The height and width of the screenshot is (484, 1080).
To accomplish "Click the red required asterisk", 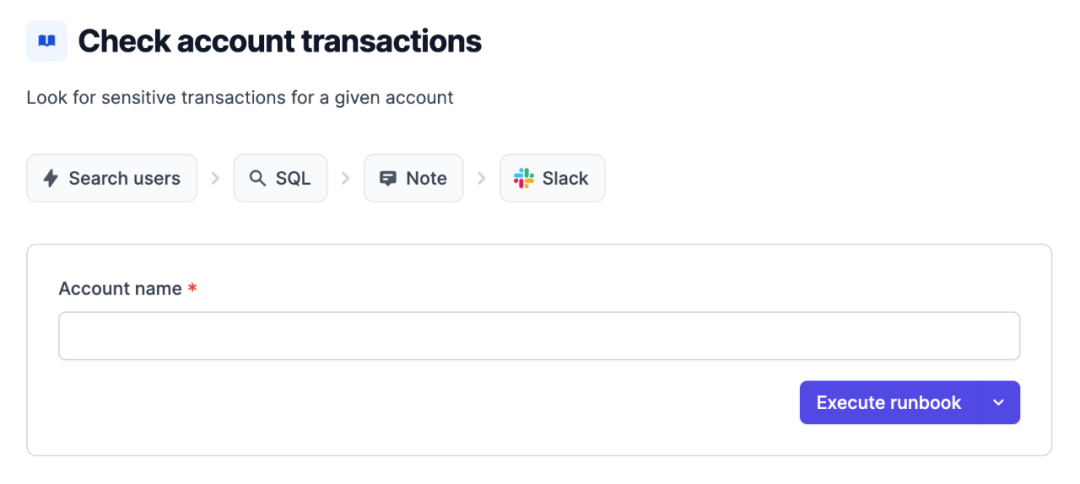I will coord(192,288).
